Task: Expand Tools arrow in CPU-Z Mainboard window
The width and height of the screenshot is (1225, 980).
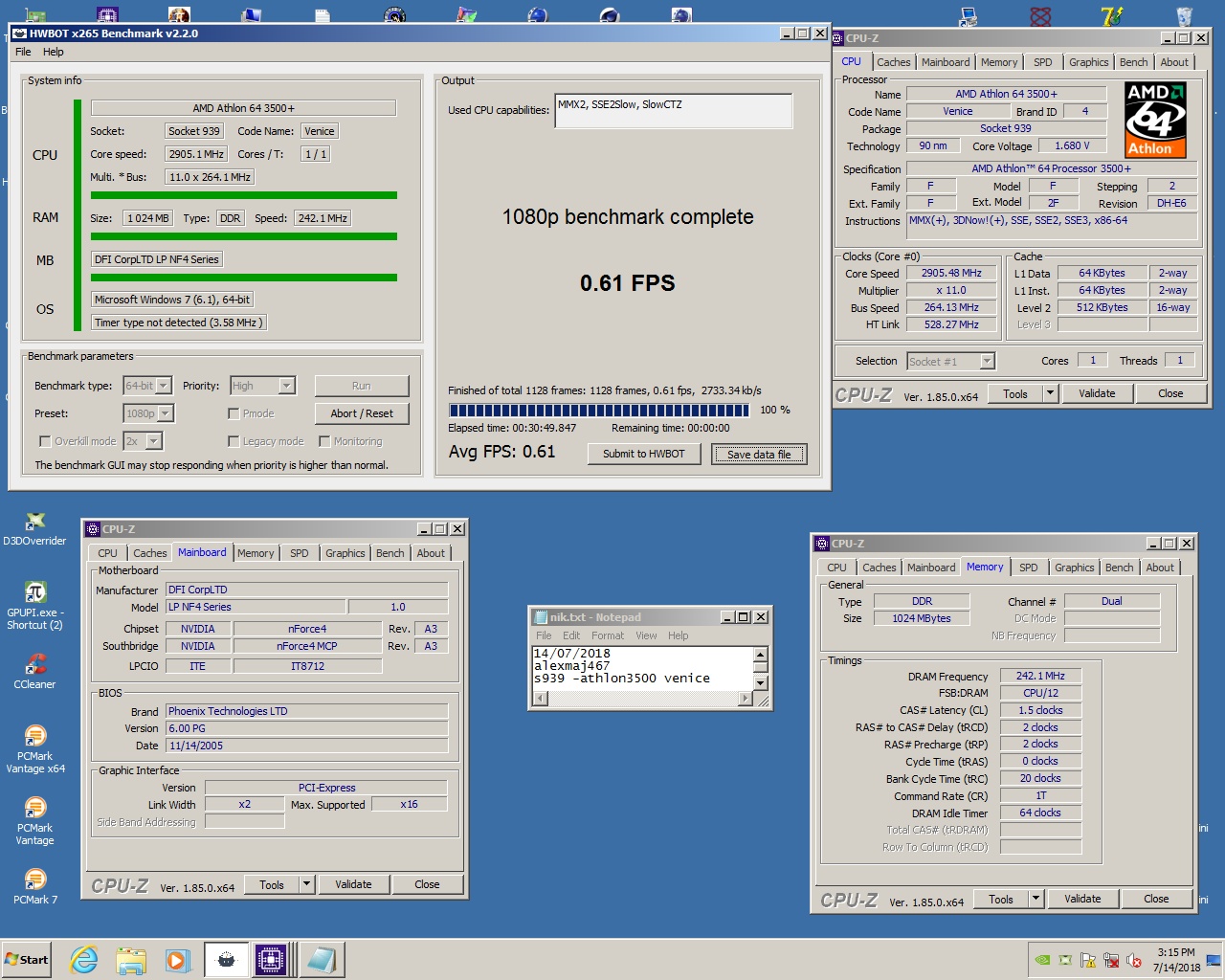Action: tap(306, 884)
